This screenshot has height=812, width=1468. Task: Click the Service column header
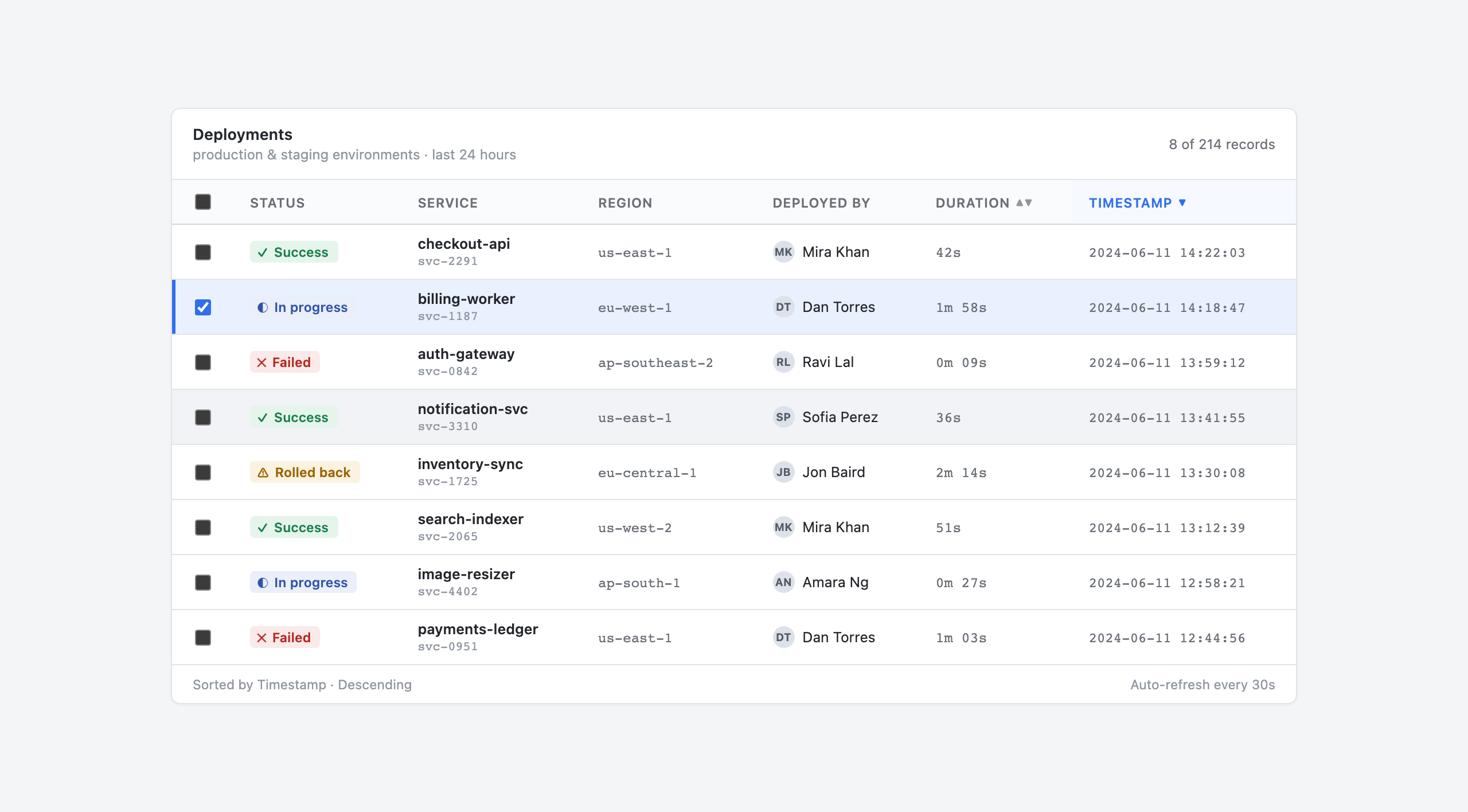point(448,202)
